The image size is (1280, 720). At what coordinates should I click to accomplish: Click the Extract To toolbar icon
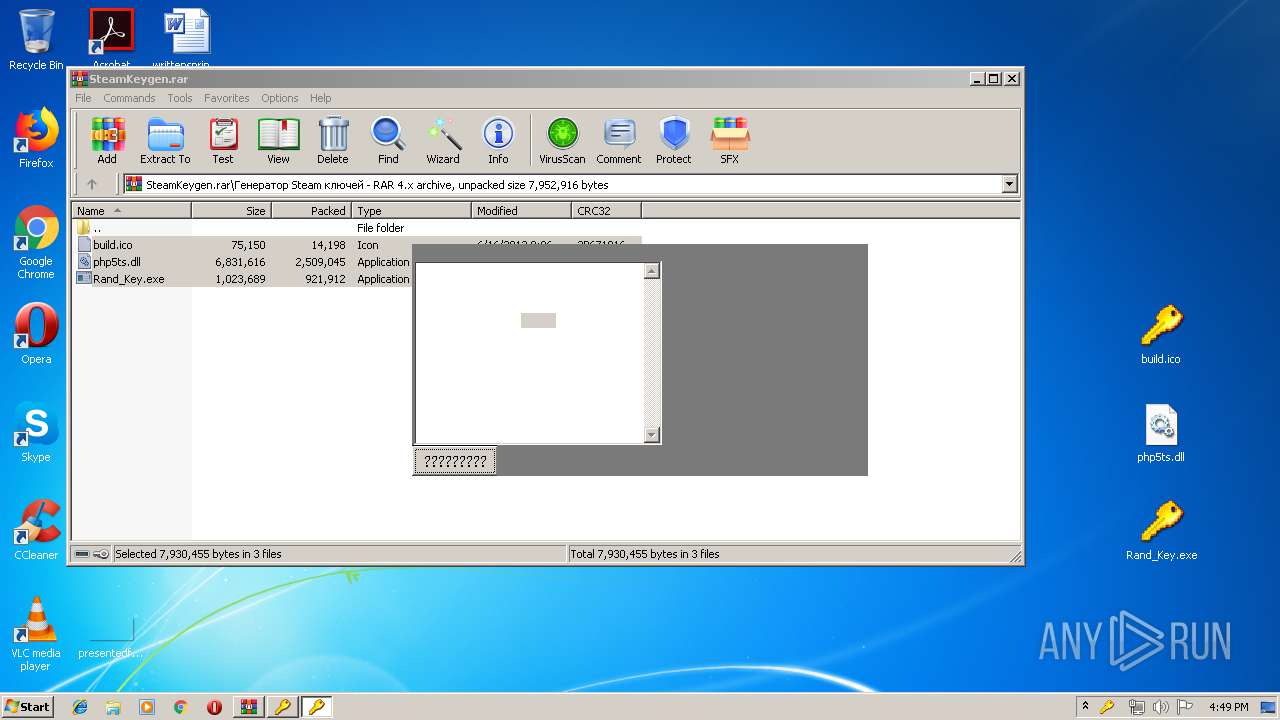point(165,141)
